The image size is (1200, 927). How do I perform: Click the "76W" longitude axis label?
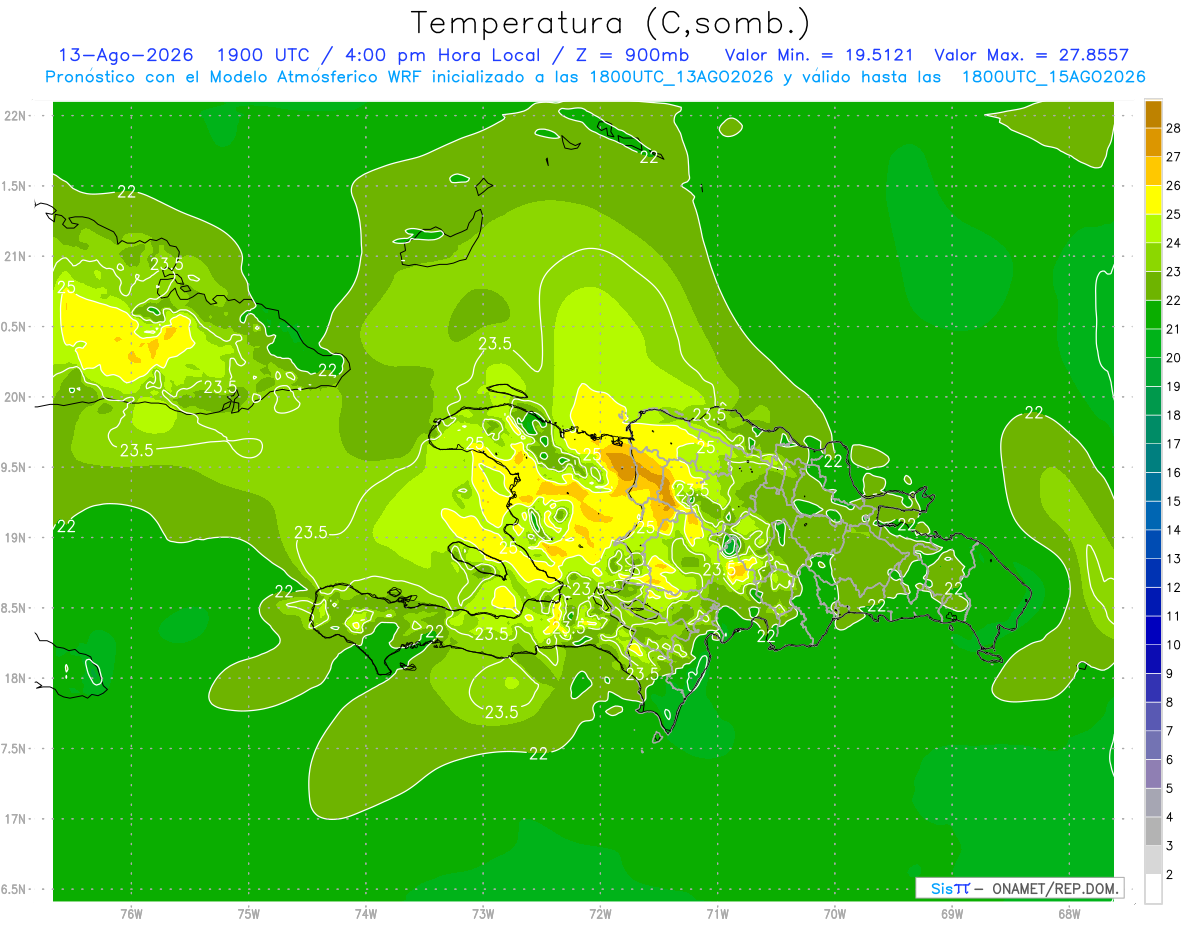131,913
